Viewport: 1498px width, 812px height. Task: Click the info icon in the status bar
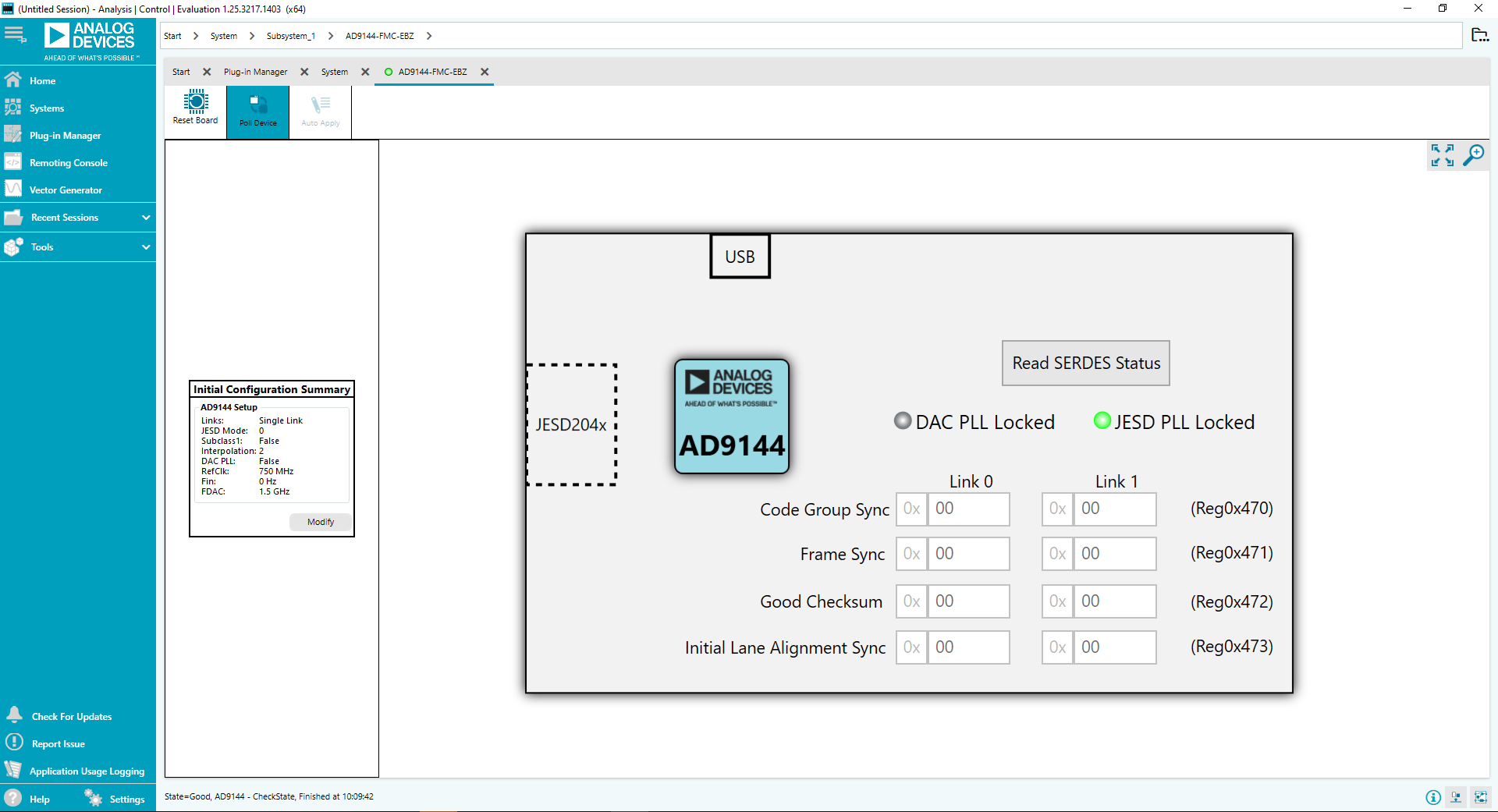tap(1432, 797)
